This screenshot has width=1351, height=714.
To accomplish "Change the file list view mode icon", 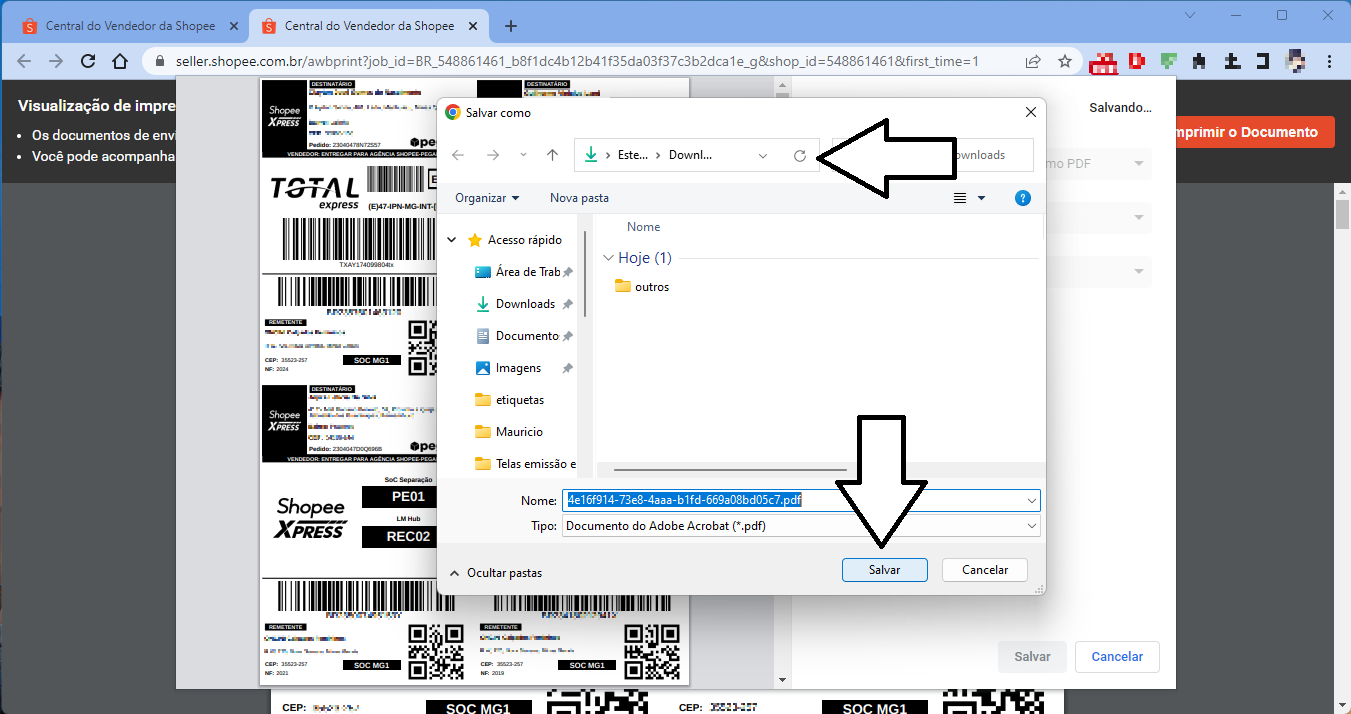I will coord(960,198).
